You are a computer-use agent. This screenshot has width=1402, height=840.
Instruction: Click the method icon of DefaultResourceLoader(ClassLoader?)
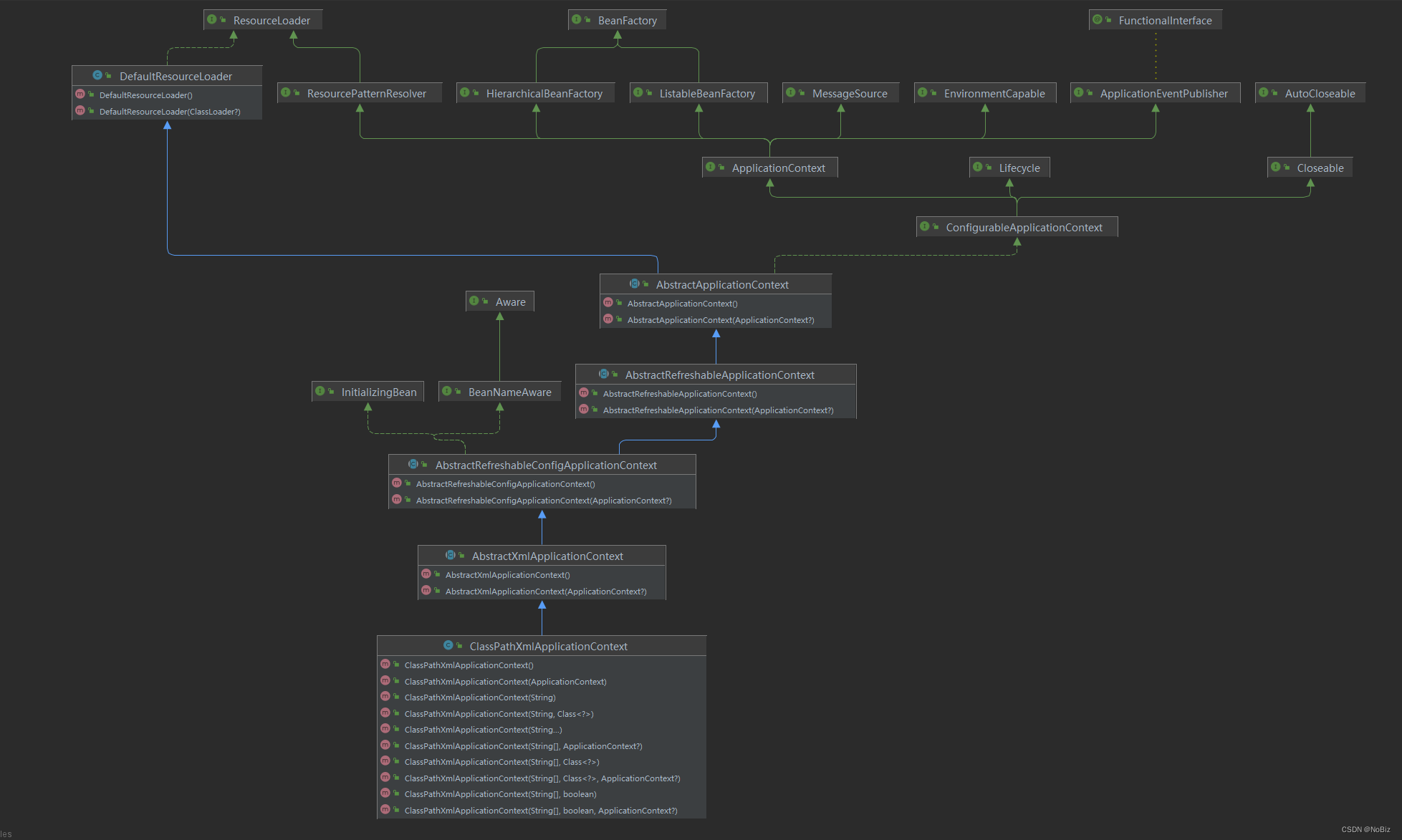tap(80, 111)
